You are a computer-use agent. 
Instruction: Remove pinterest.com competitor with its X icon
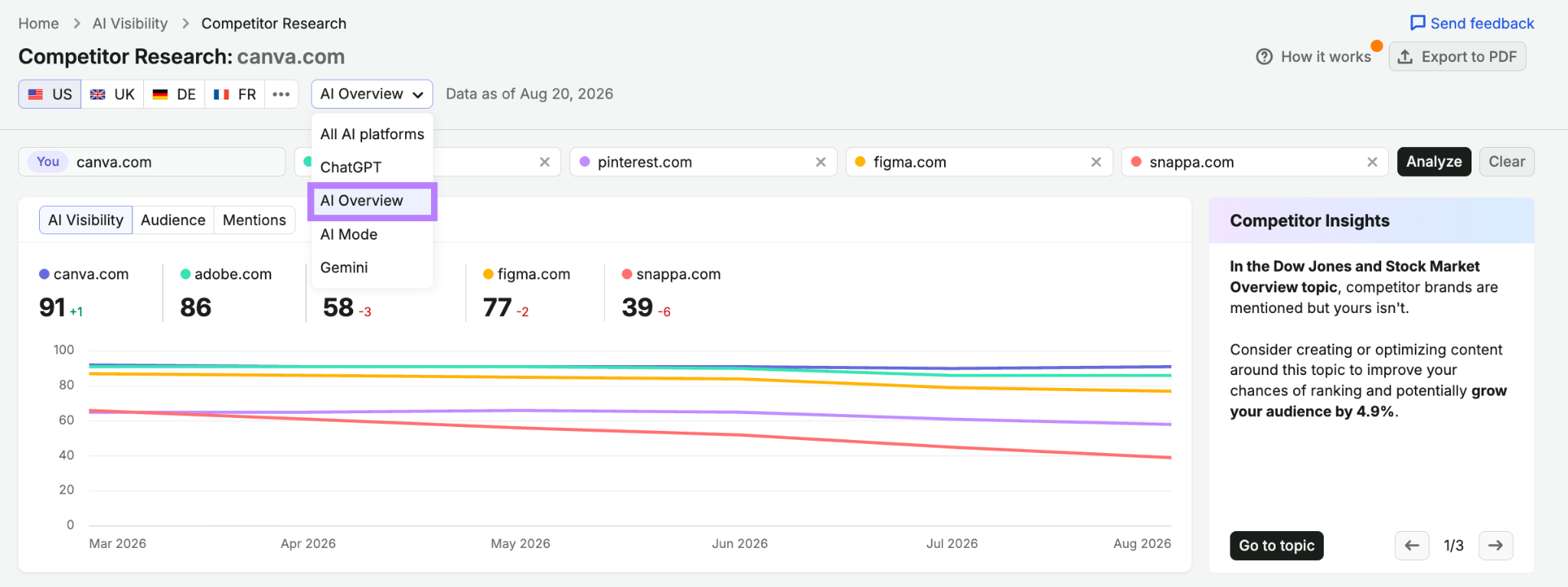pos(820,162)
